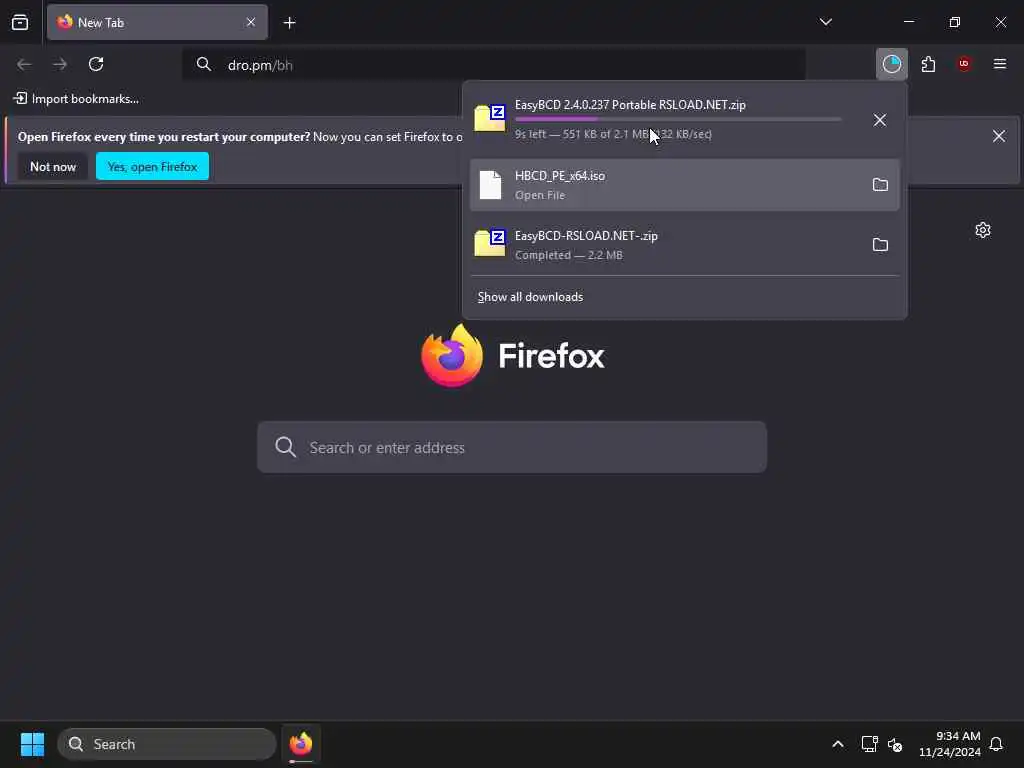Open the Windows Start menu

(x=32, y=744)
